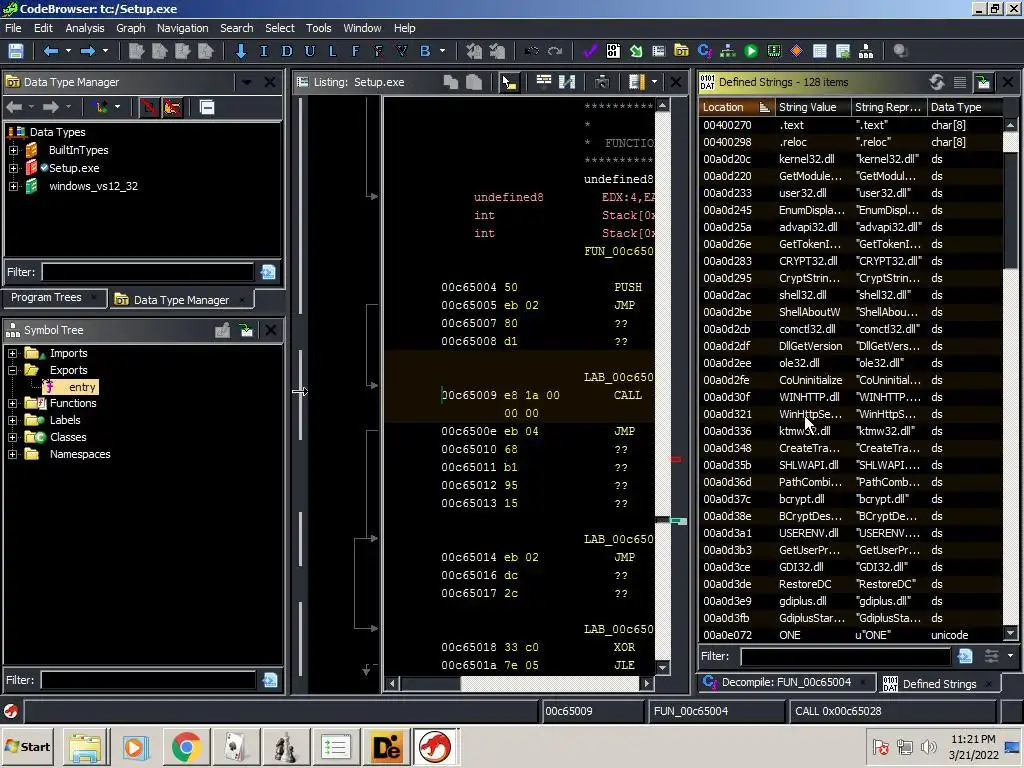Open the Search menu
Screen dimensions: 1024x768
236,28
